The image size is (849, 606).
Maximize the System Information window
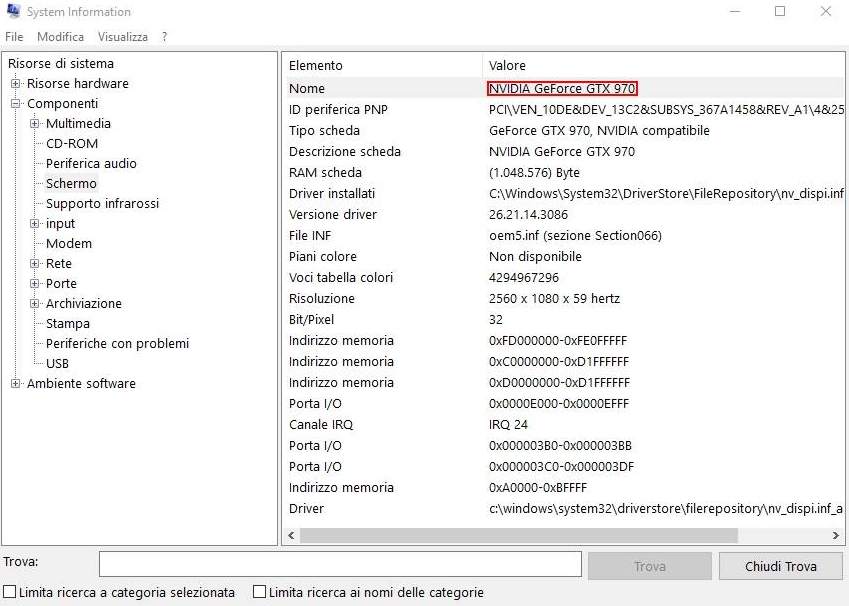tap(780, 11)
